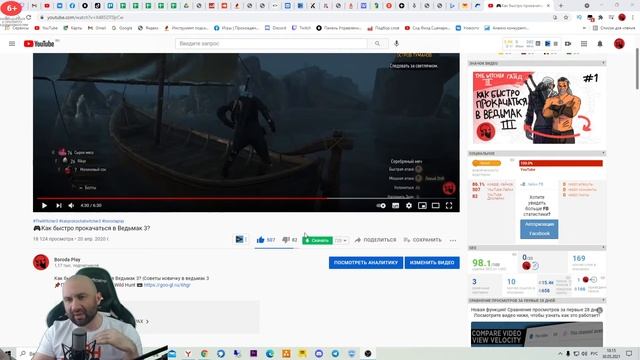Click СОХРАНИТЬ save to playlist
Screen dimensions: 640x360
[422, 240]
